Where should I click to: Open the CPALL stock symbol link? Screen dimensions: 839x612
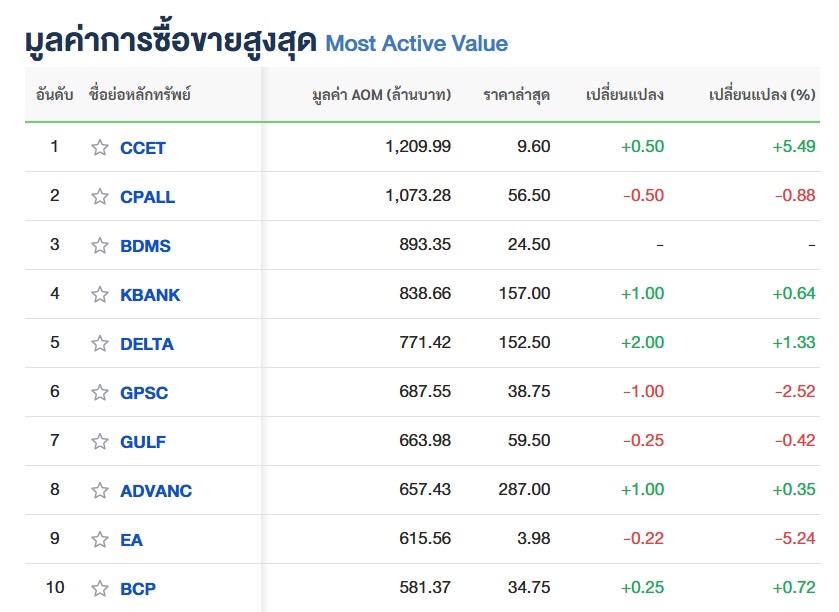coord(148,197)
